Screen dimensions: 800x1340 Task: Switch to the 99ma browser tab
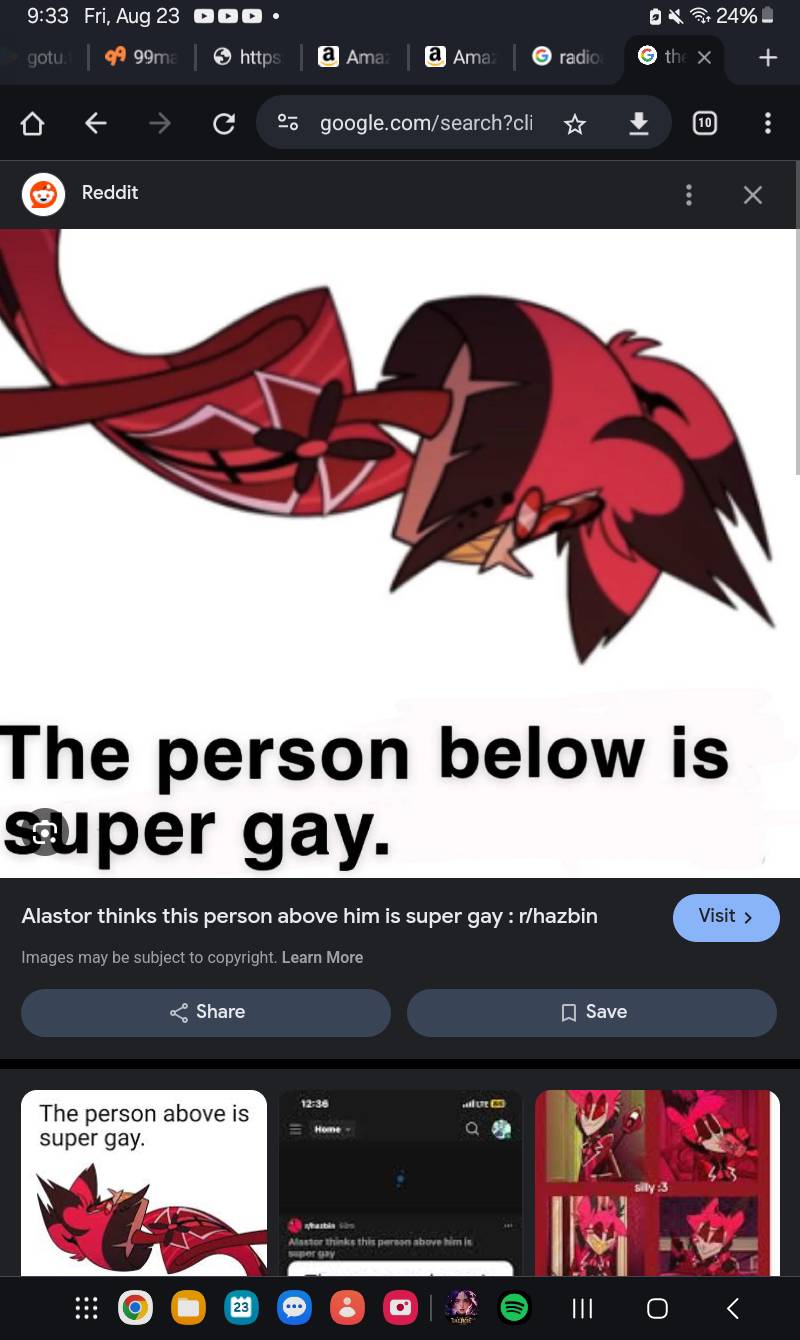pos(141,57)
